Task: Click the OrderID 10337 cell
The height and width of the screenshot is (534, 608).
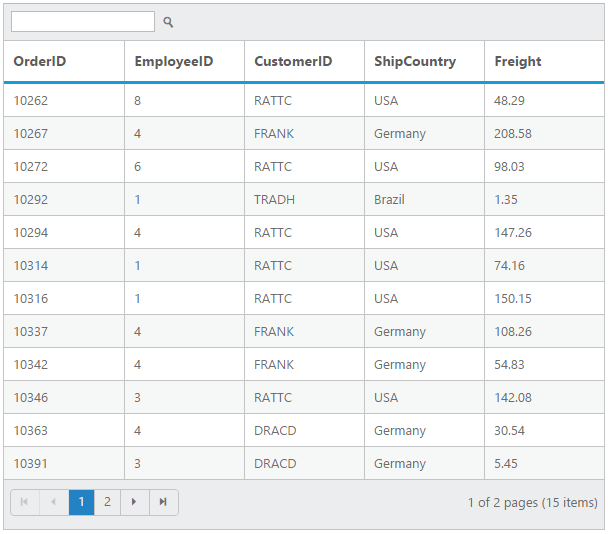Action: 31,331
